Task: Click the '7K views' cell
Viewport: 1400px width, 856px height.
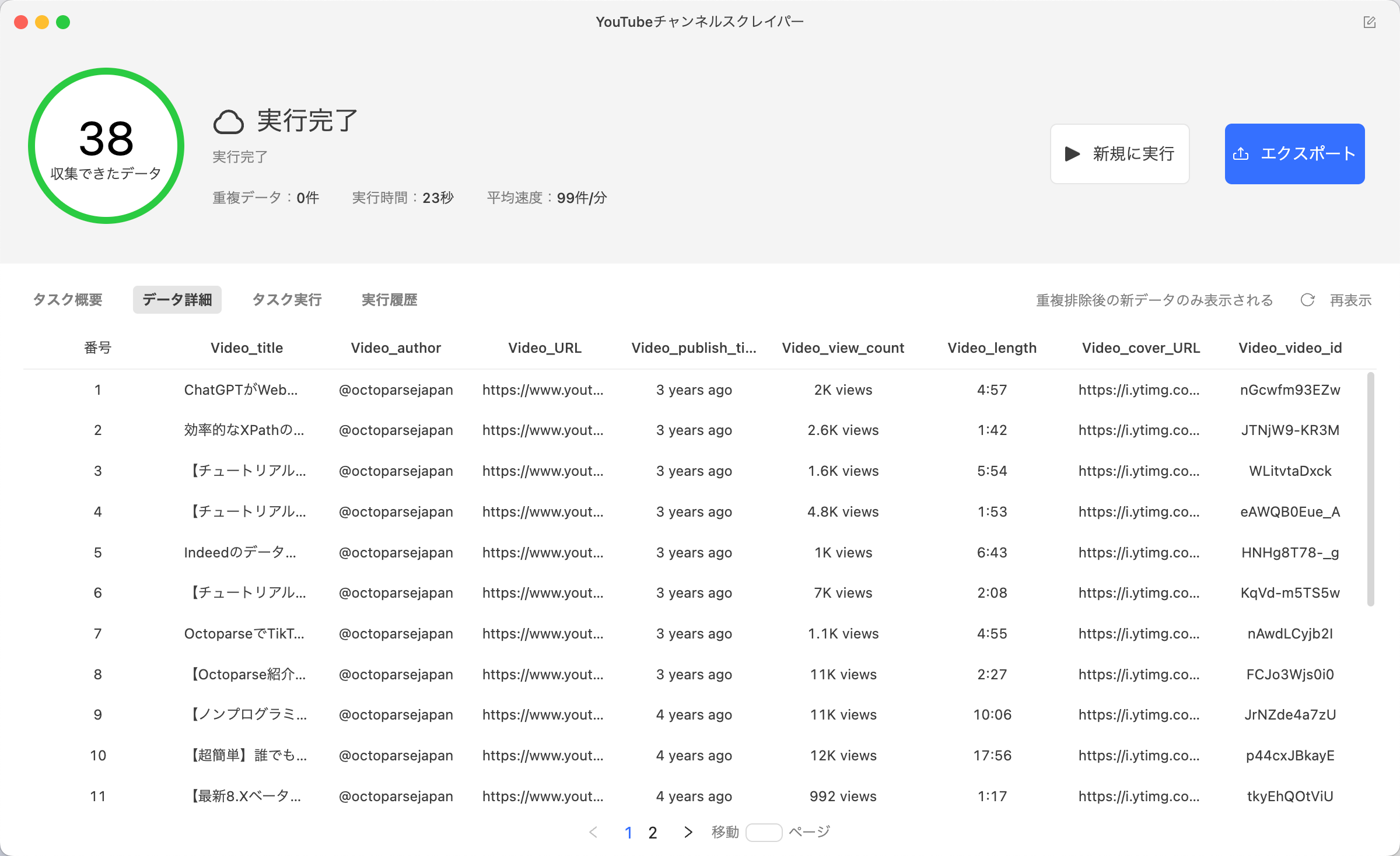Action: pos(843,592)
